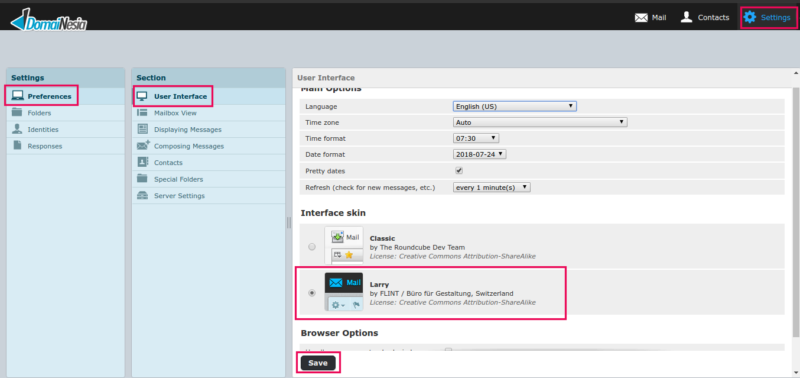This screenshot has width=800, height=378.
Task: Click the 'Refresh (check for new messages, etc.)' label
Action: (x=370, y=188)
